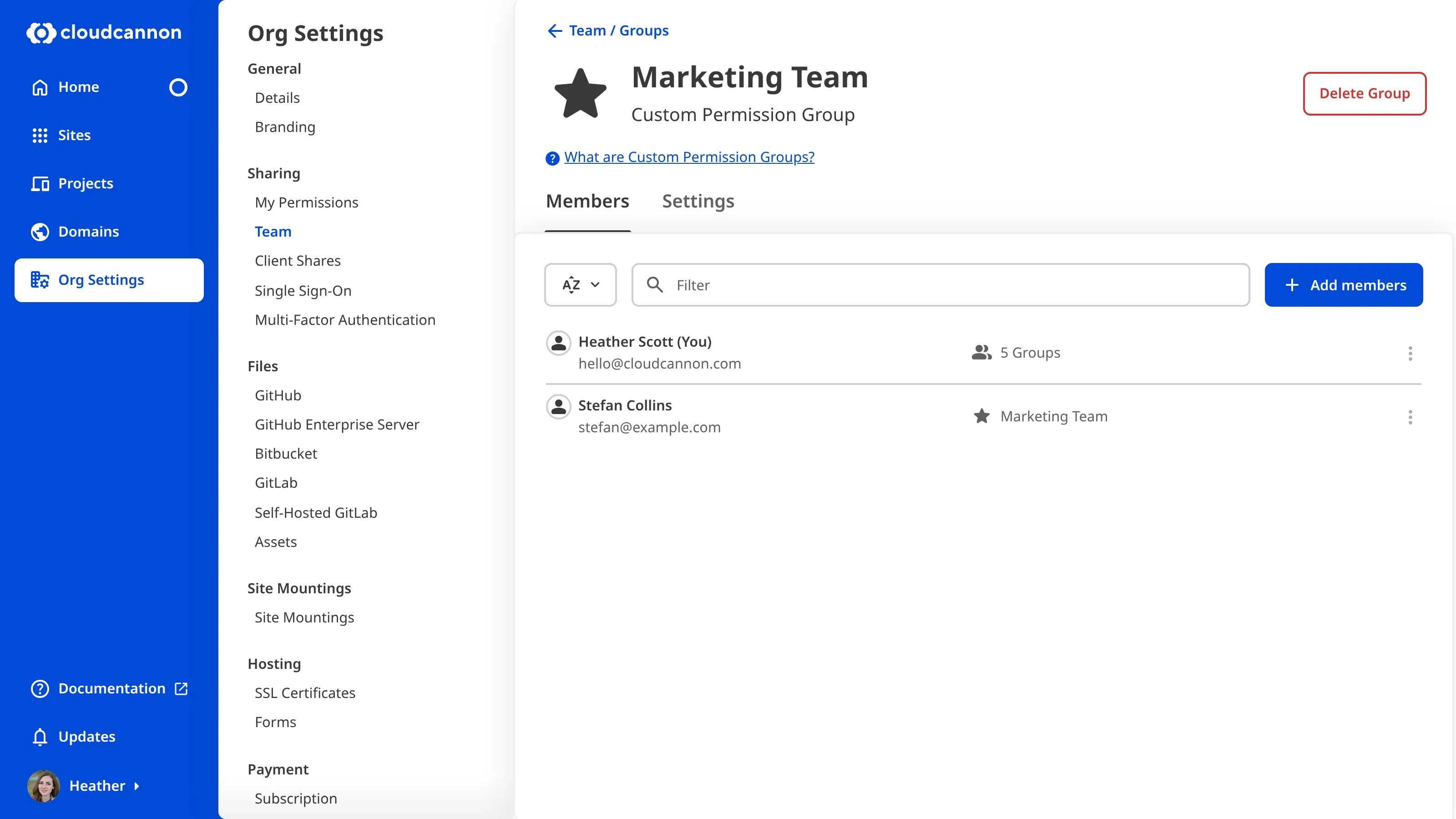Viewport: 1456px width, 819px height.
Task: Click the Filter search field
Action: pos(940,285)
